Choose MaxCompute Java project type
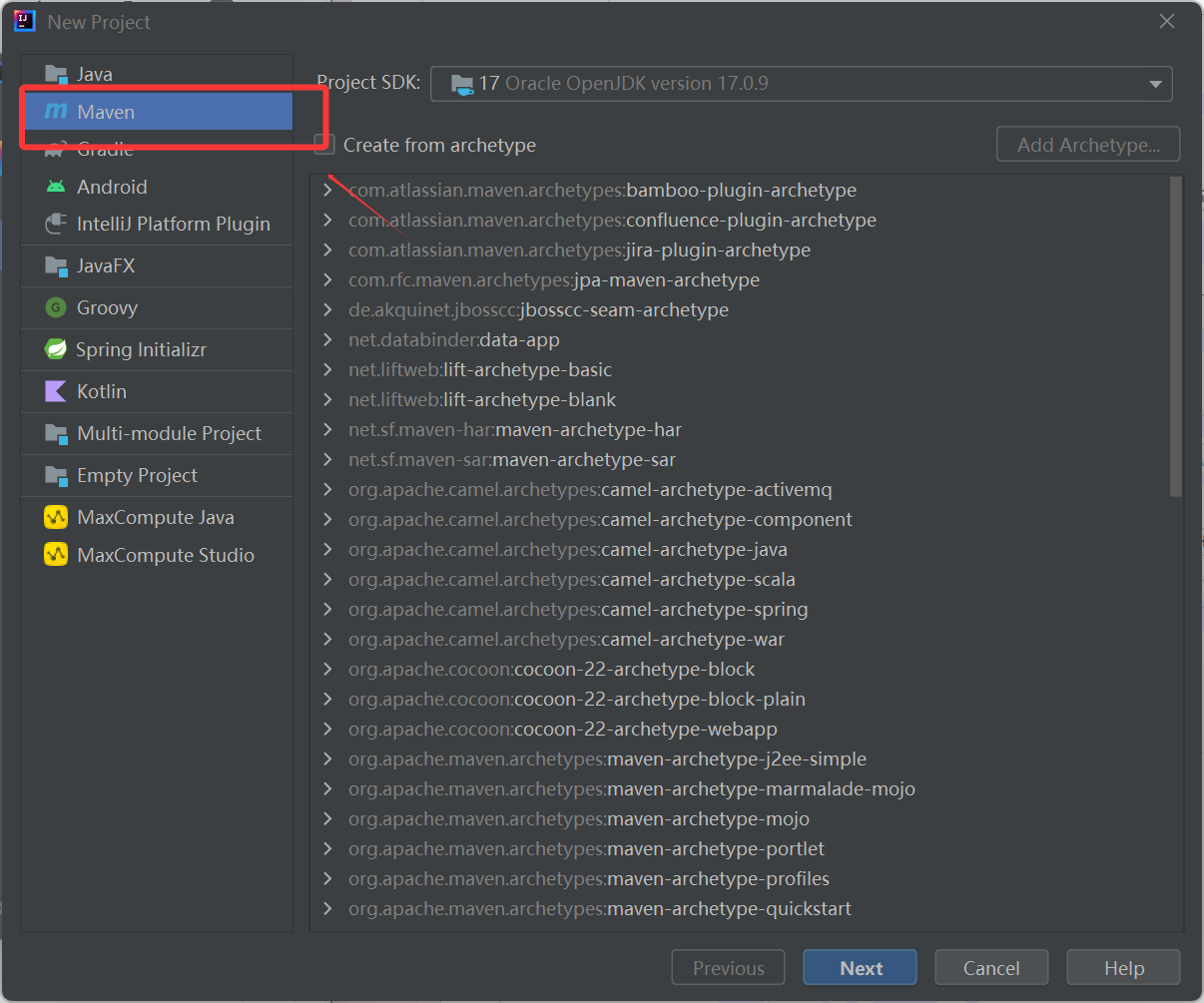 (x=157, y=517)
